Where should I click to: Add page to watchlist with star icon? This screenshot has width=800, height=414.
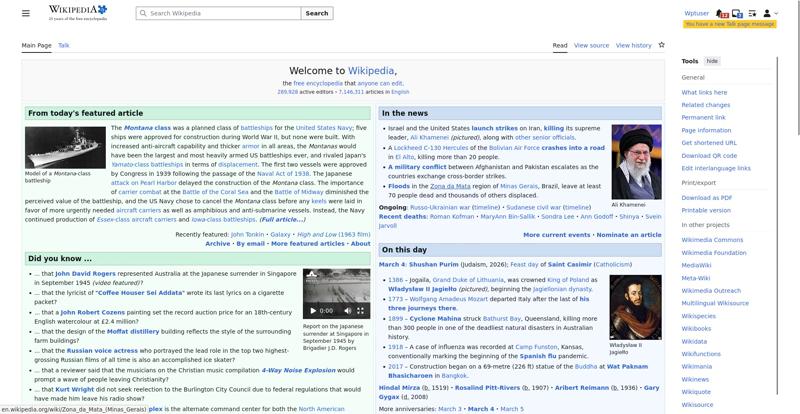[x=661, y=45]
